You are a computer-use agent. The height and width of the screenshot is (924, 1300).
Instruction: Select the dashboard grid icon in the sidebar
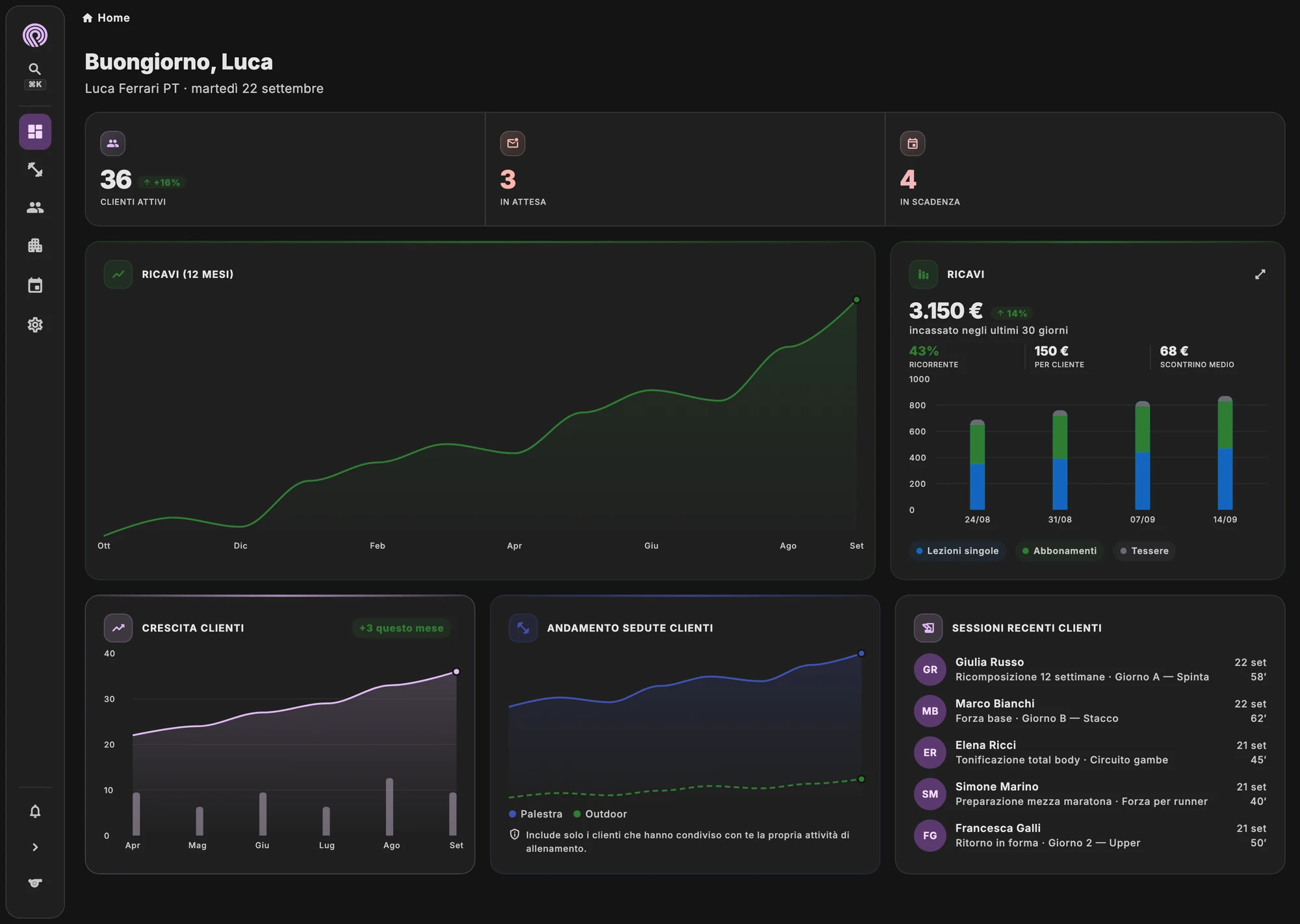click(x=35, y=132)
